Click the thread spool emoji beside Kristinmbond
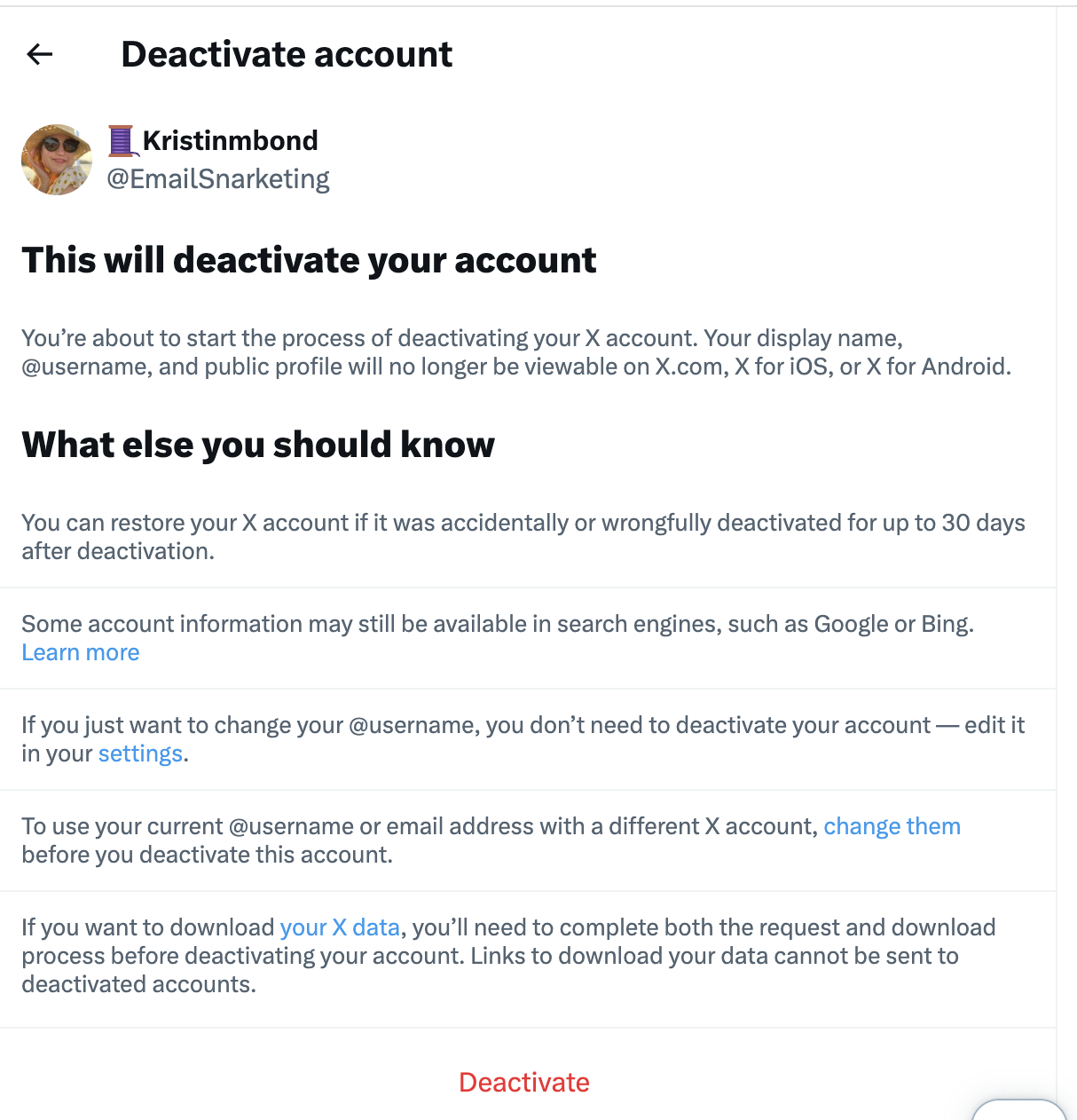The image size is (1077, 1120). tap(121, 141)
